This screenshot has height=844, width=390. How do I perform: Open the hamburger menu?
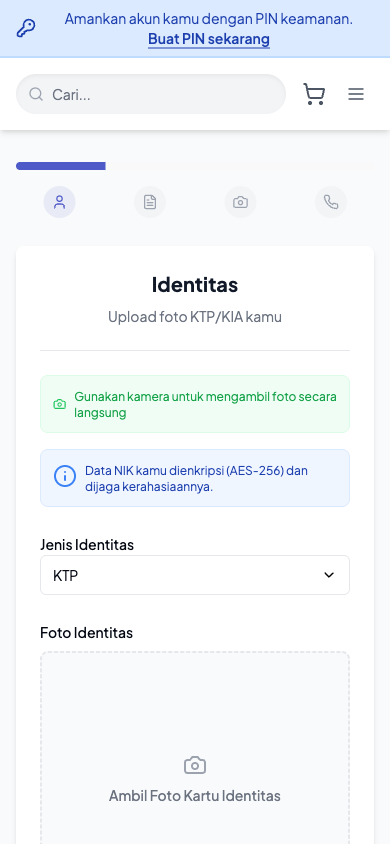pos(356,94)
